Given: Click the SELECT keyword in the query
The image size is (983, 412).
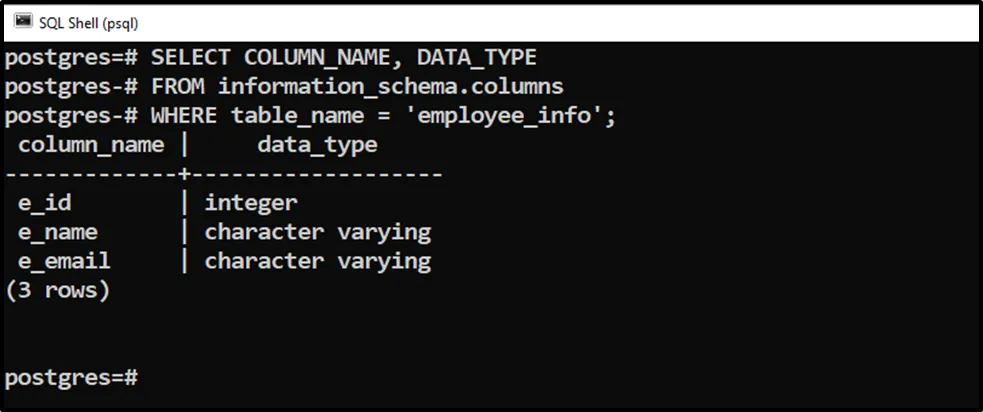Looking at the screenshot, I should 191,58.
